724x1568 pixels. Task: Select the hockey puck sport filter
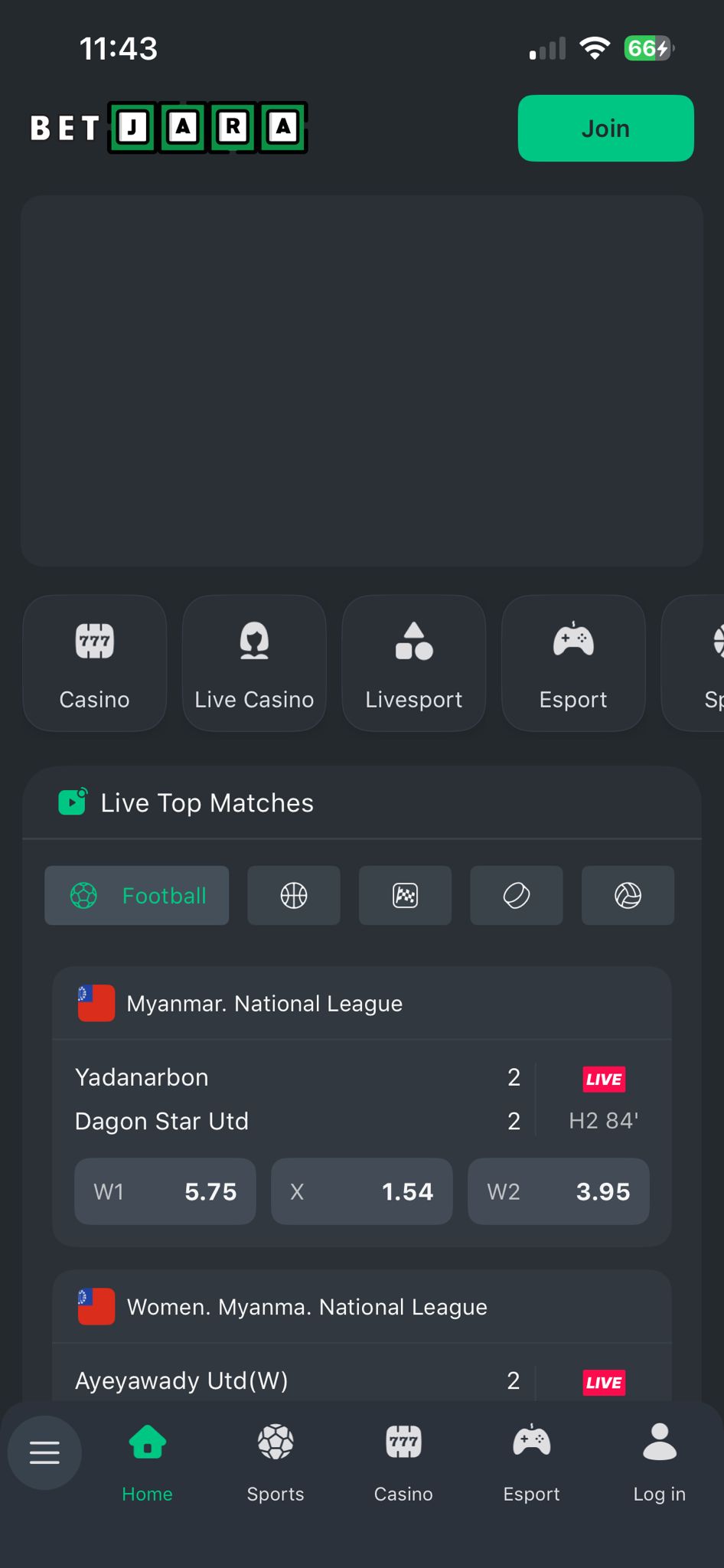tap(516, 895)
